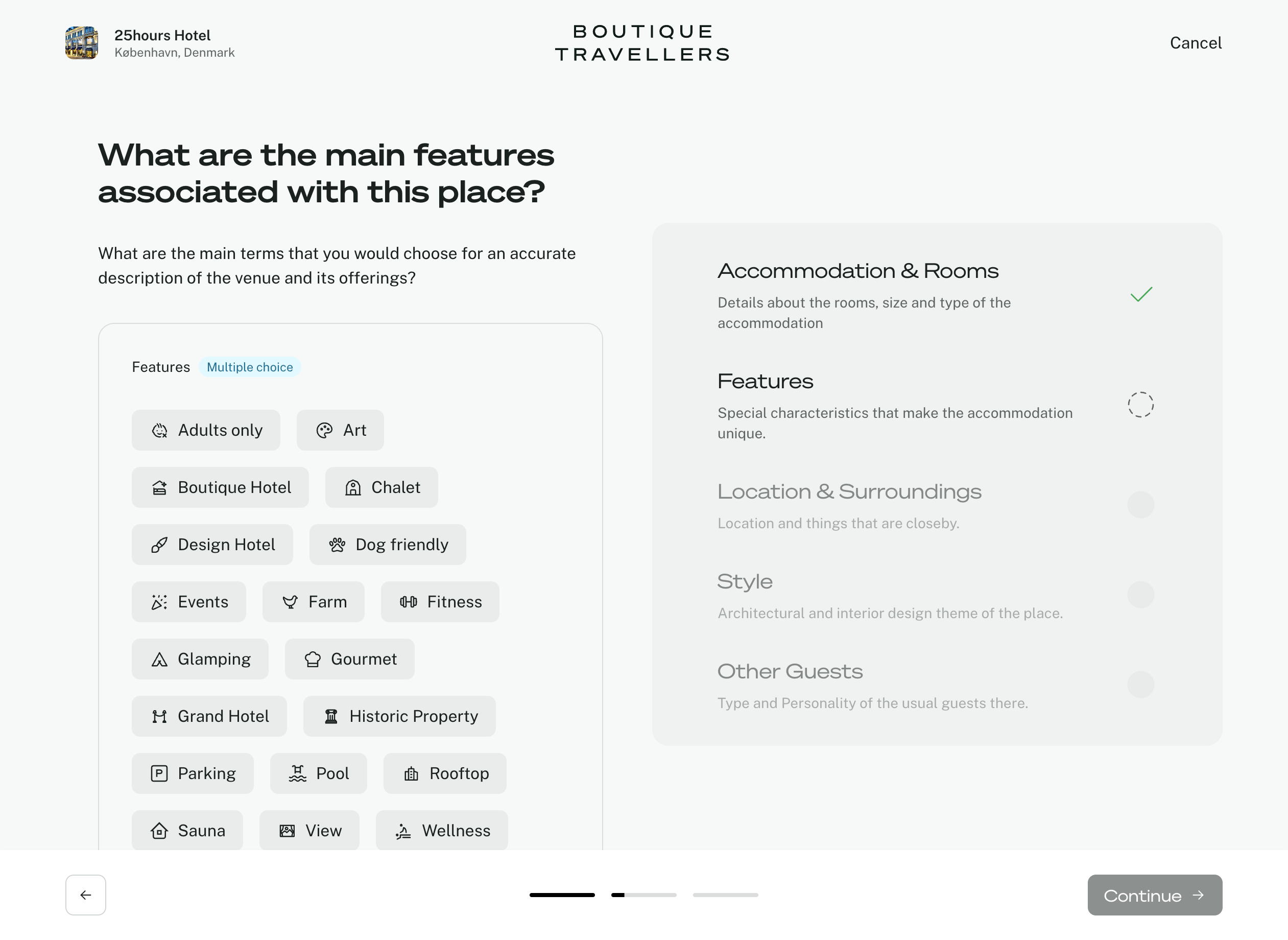The width and height of the screenshot is (1288, 940).
Task: Select the Other Guests section
Action: (790, 671)
